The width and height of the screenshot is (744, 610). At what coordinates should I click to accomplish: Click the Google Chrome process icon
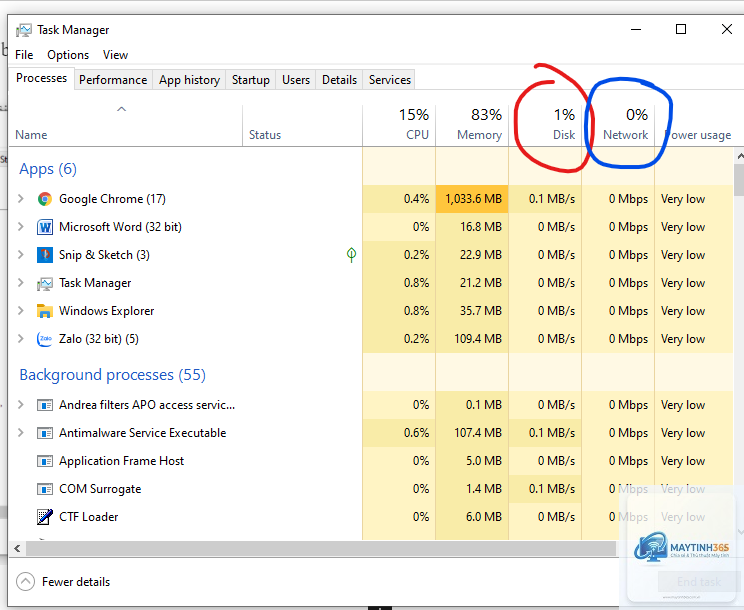tap(45, 199)
